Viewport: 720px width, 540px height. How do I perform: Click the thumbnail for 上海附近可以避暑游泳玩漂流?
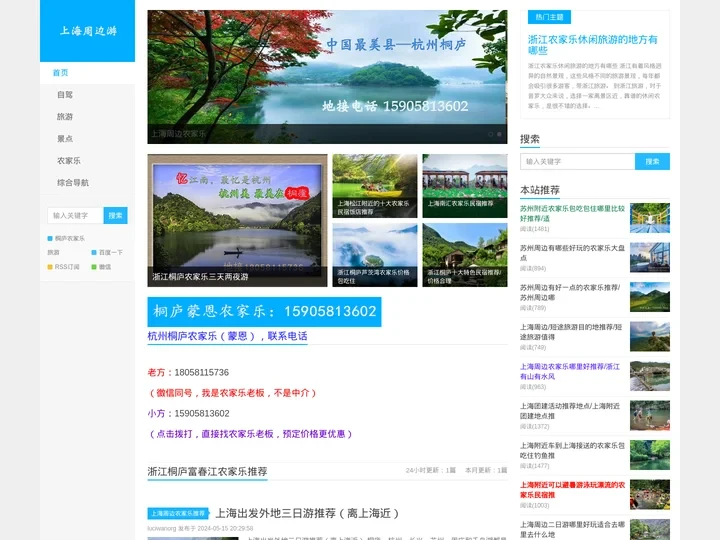coord(650,494)
